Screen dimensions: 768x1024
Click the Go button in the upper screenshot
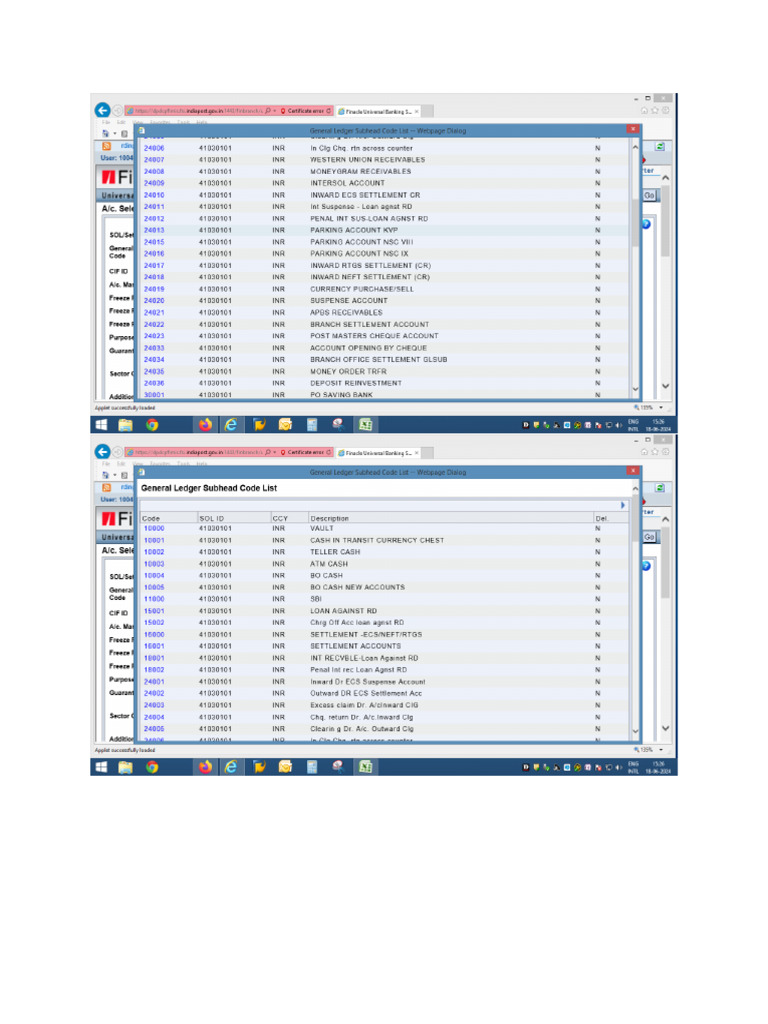pyautogui.click(x=649, y=195)
